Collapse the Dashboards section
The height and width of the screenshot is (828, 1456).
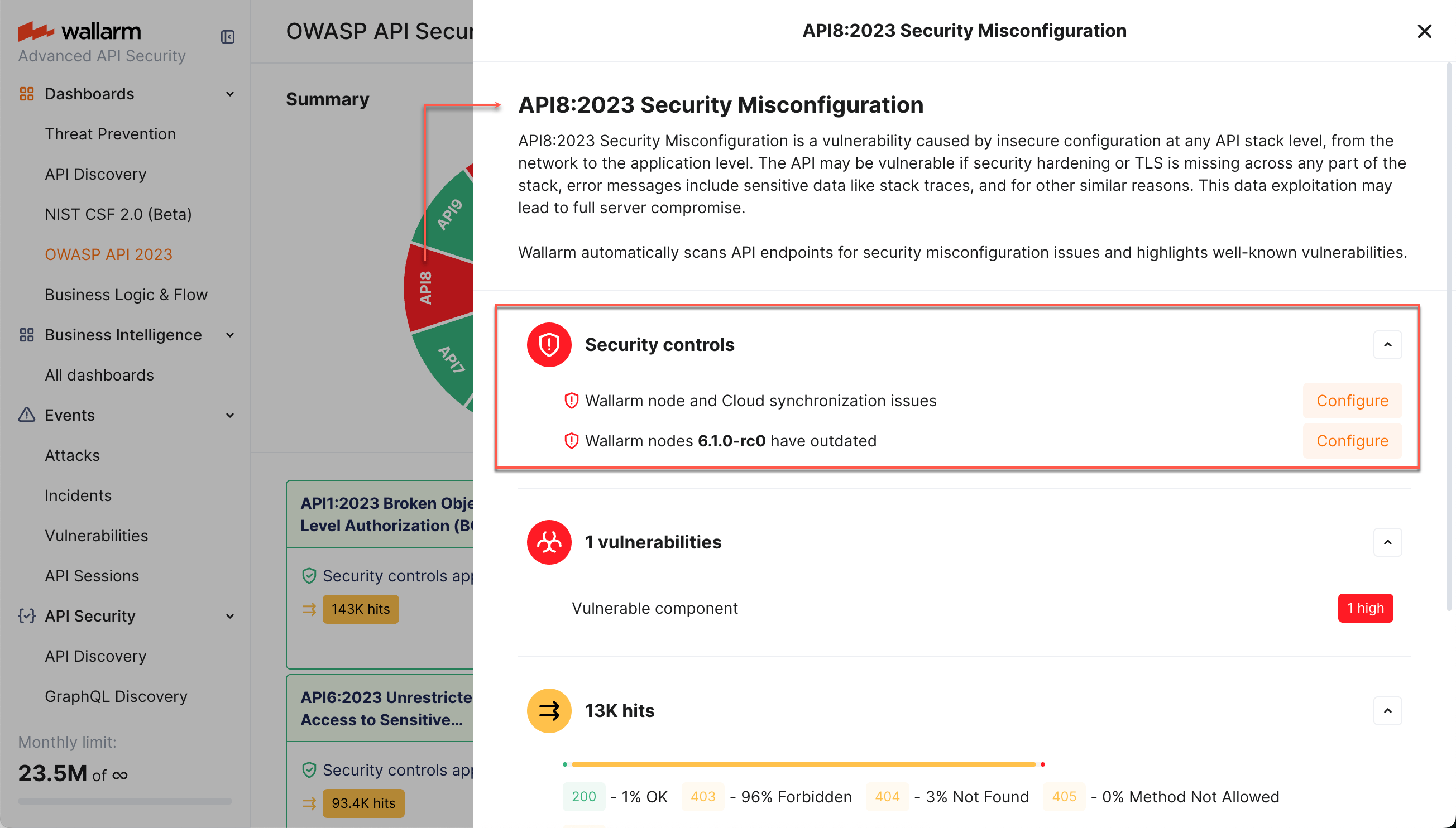click(x=230, y=93)
